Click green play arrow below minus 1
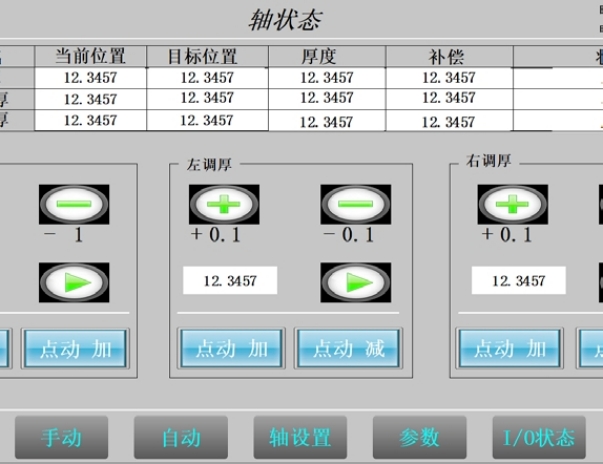Screen dimensions: 603x464 (74, 282)
